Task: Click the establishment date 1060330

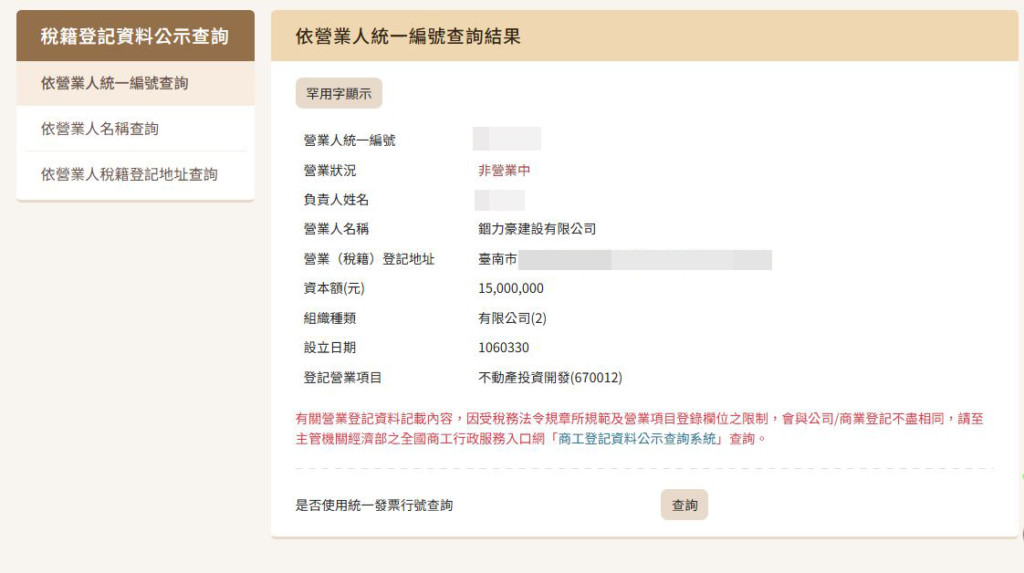Action: pyautogui.click(x=504, y=348)
